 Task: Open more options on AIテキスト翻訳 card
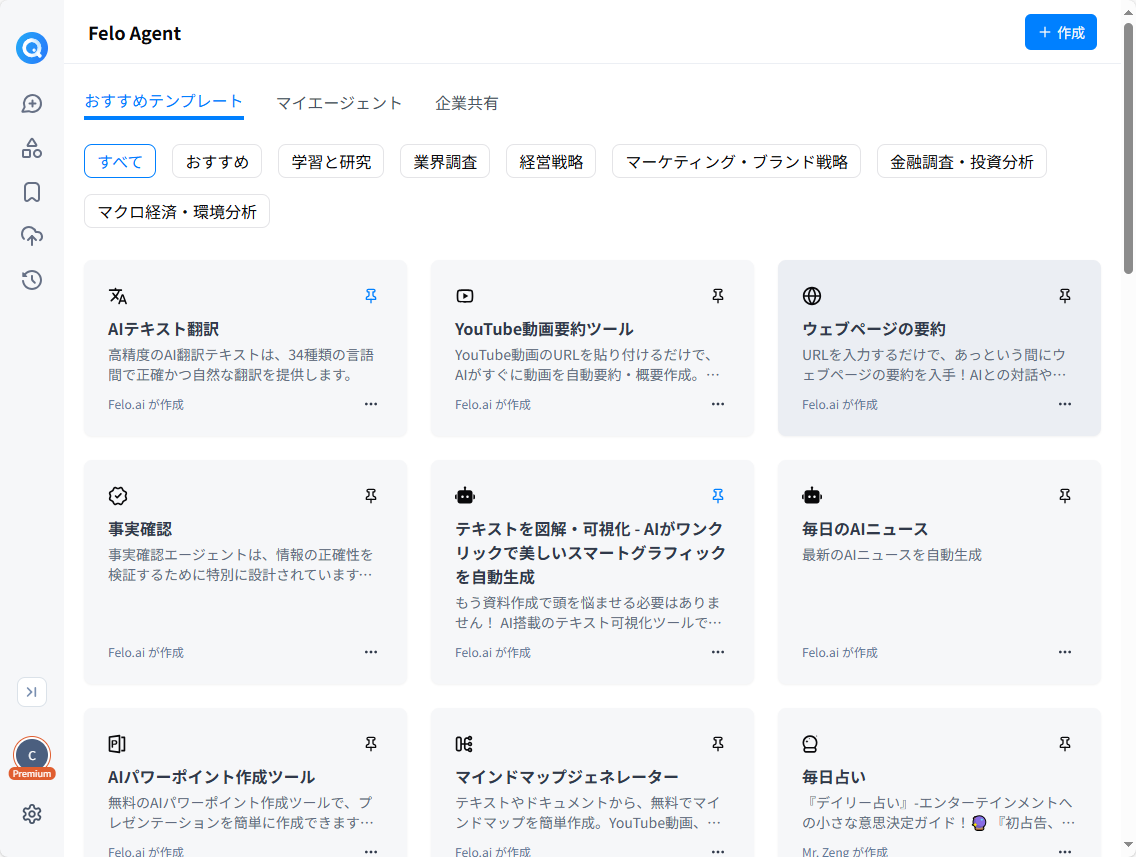pyautogui.click(x=371, y=404)
